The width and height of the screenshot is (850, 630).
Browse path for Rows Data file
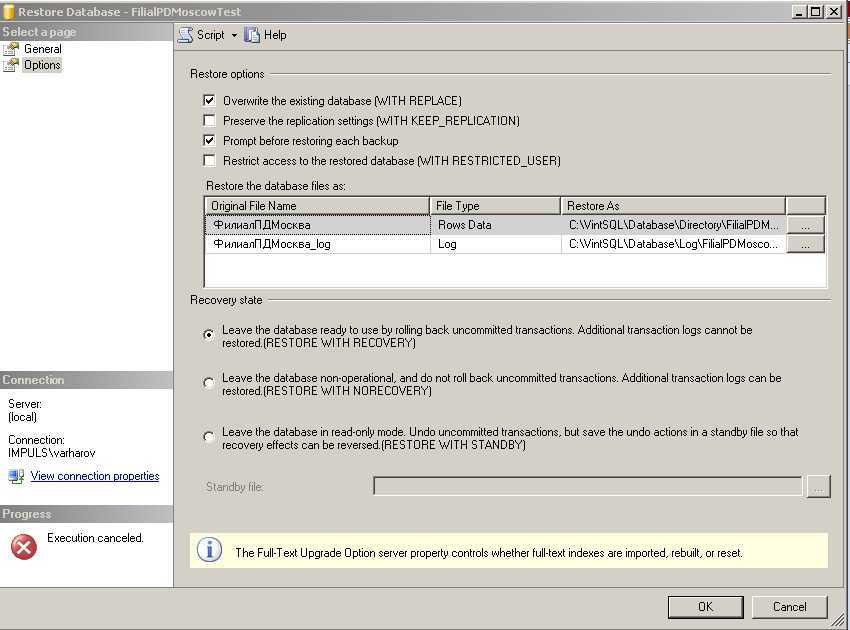(806, 225)
